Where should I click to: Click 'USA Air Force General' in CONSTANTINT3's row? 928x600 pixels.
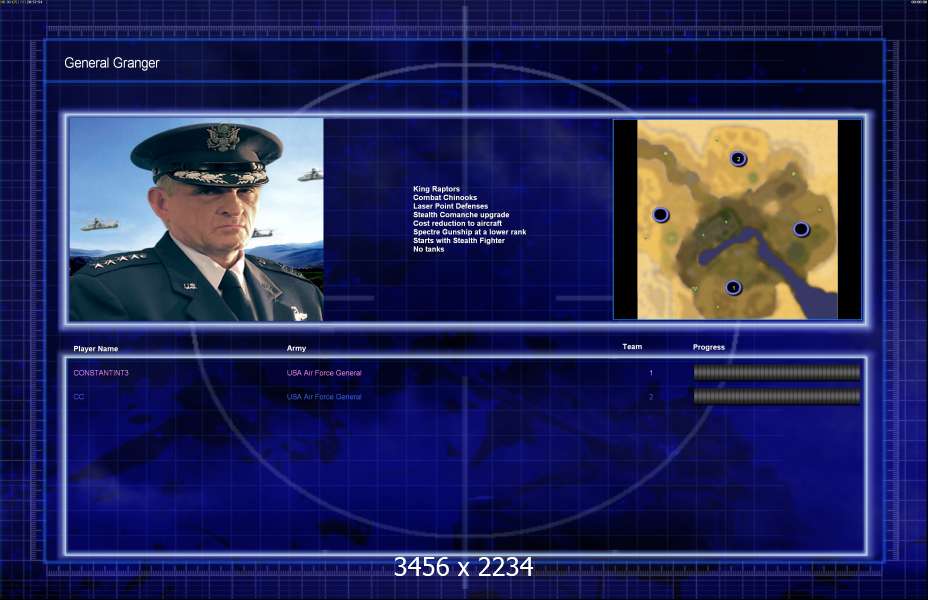pos(324,373)
